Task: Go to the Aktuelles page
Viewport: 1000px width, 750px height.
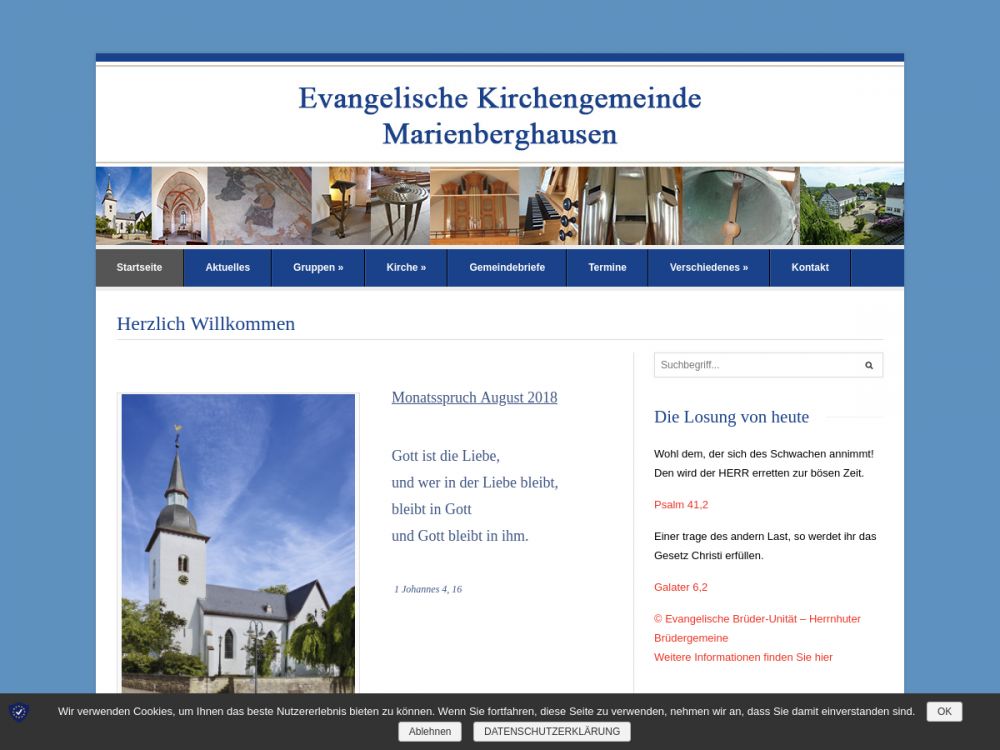Action: [x=227, y=268]
